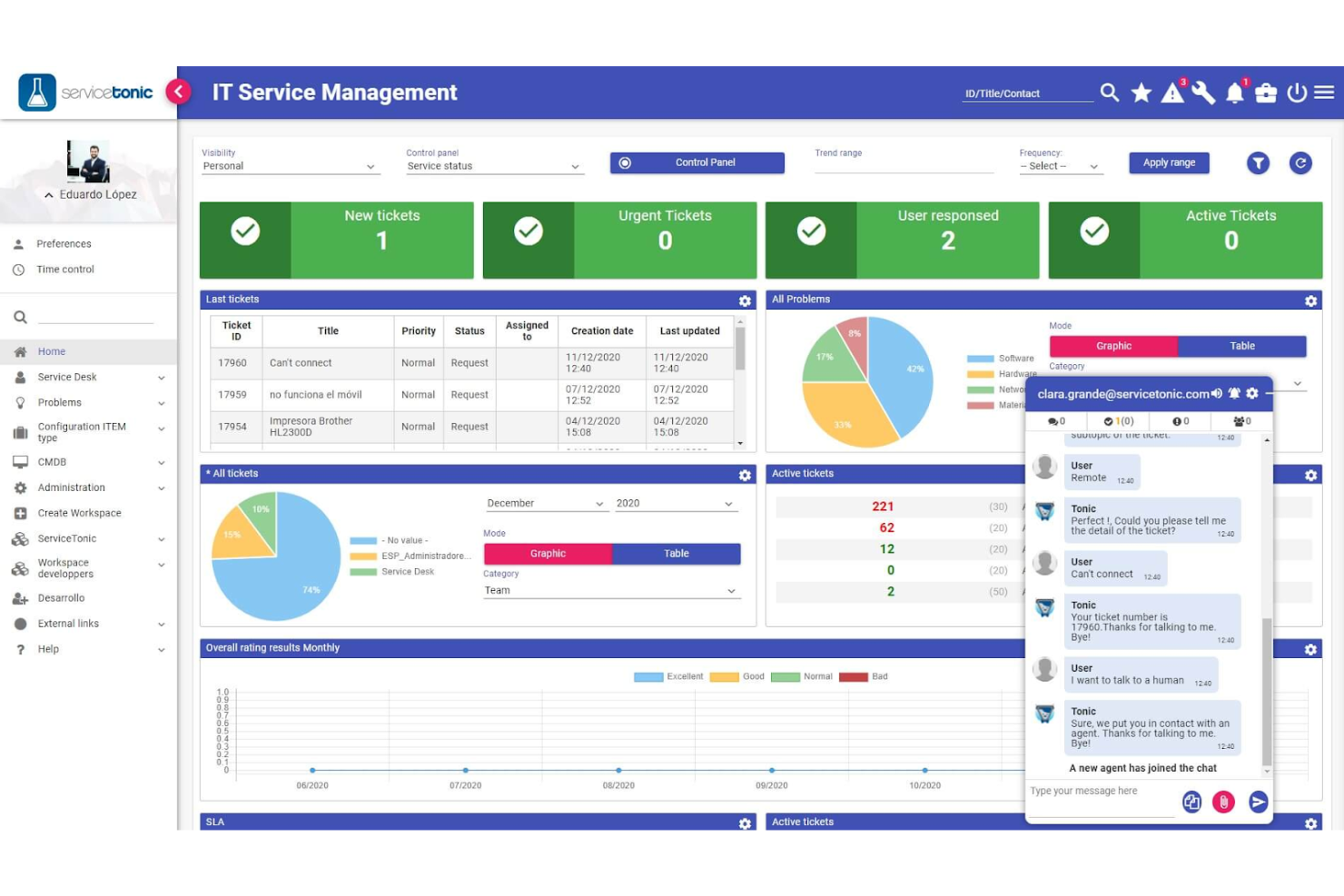Open Preferences from the sidebar

click(x=64, y=243)
